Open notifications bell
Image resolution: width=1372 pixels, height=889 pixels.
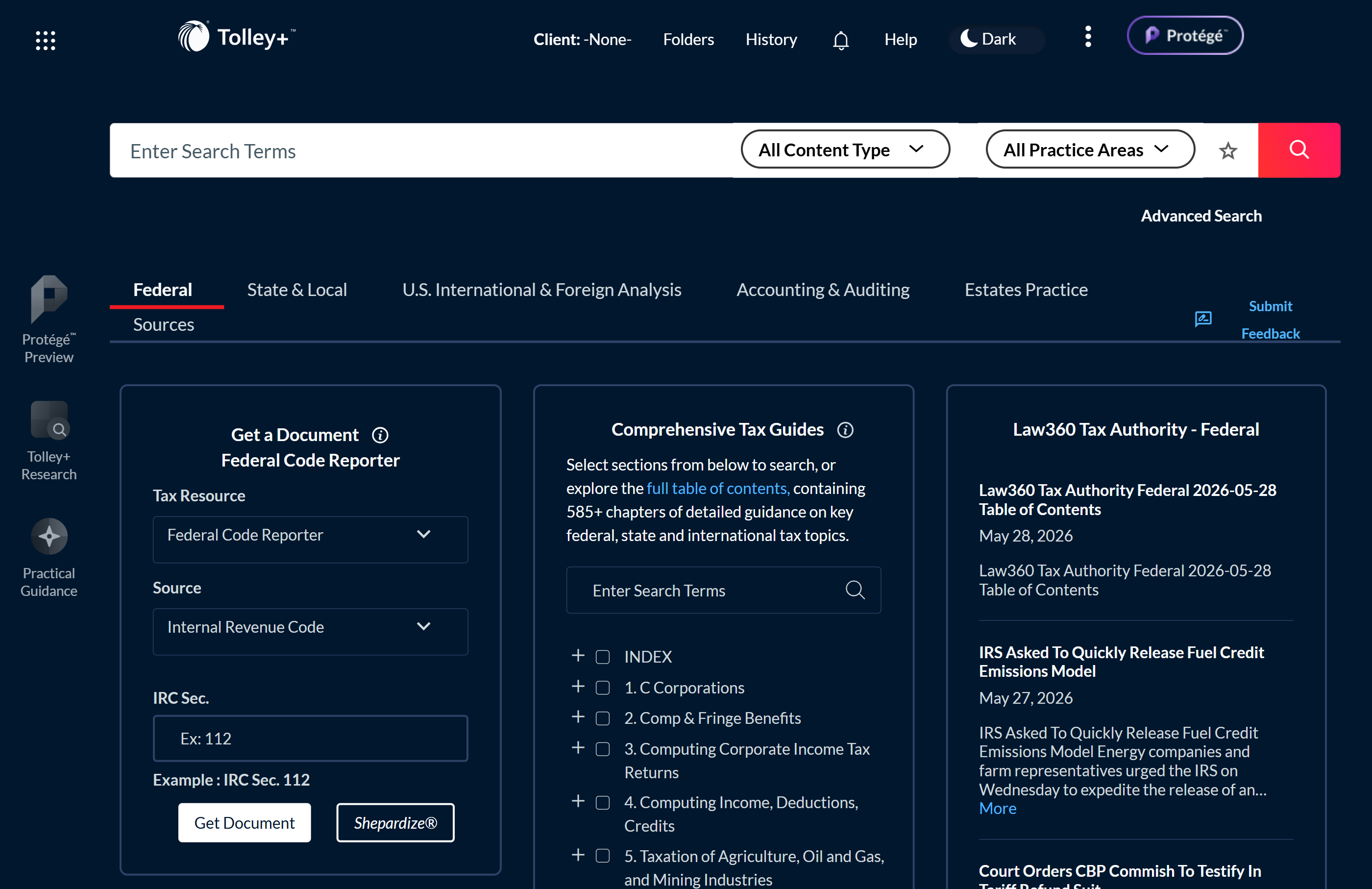point(840,40)
